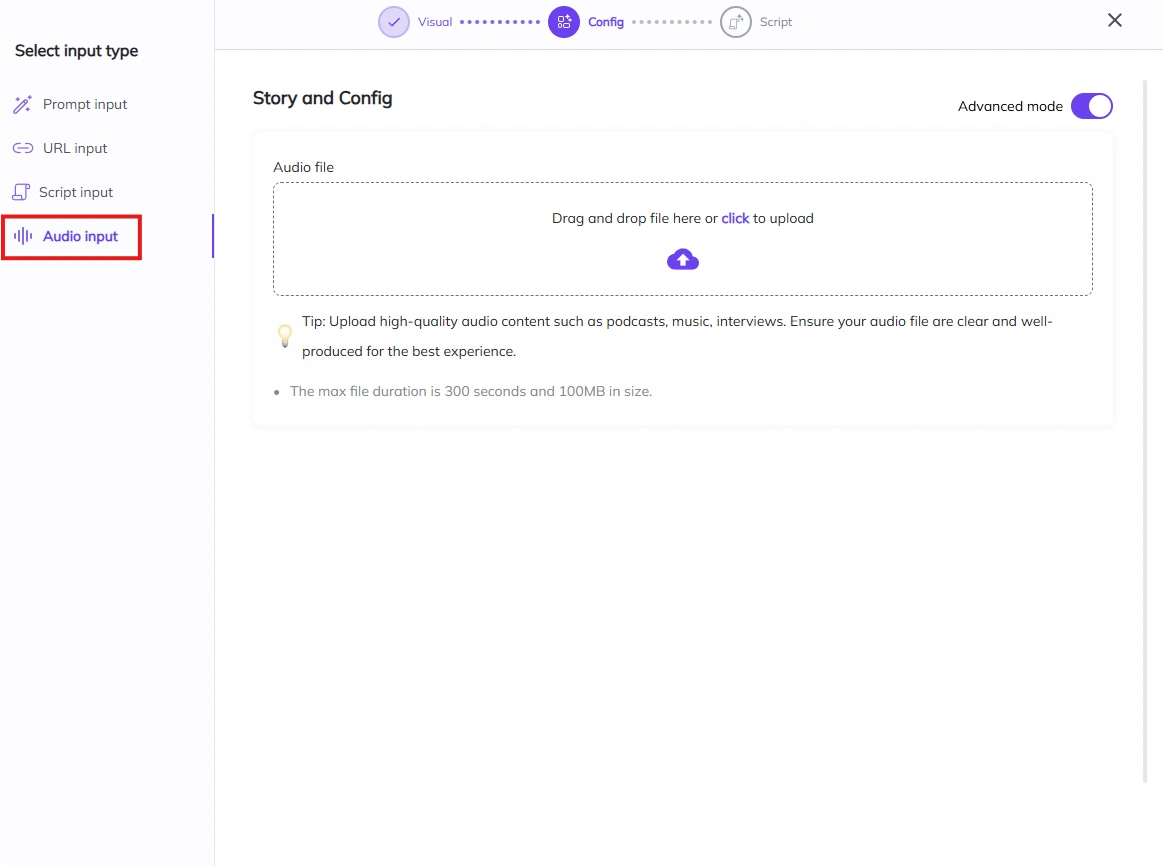This screenshot has height=866, width=1163.
Task: Click the audio file drop zone
Action: [x=682, y=239]
